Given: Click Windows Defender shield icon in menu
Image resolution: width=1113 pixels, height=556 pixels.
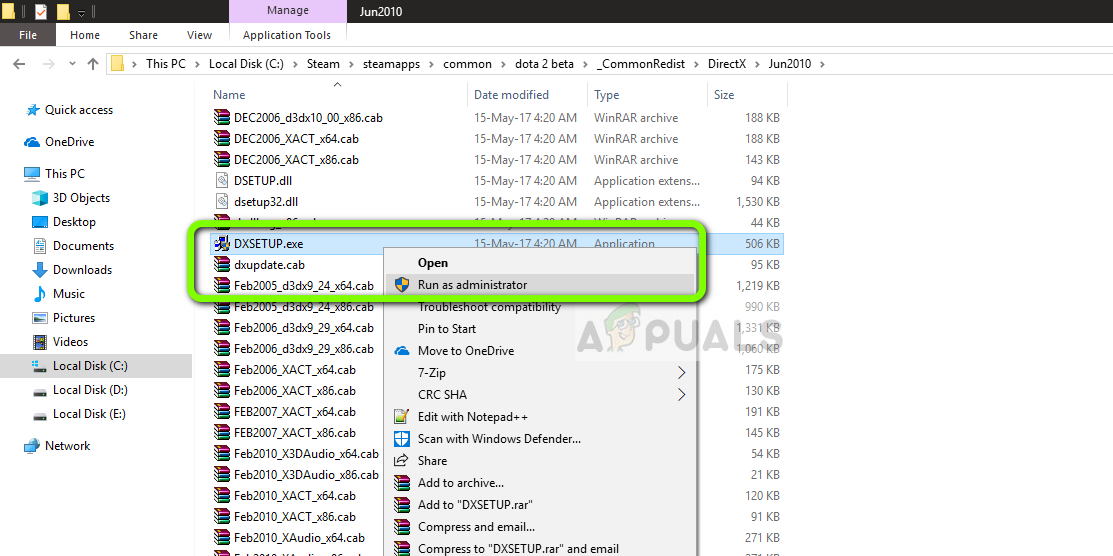Looking at the screenshot, I should (402, 439).
